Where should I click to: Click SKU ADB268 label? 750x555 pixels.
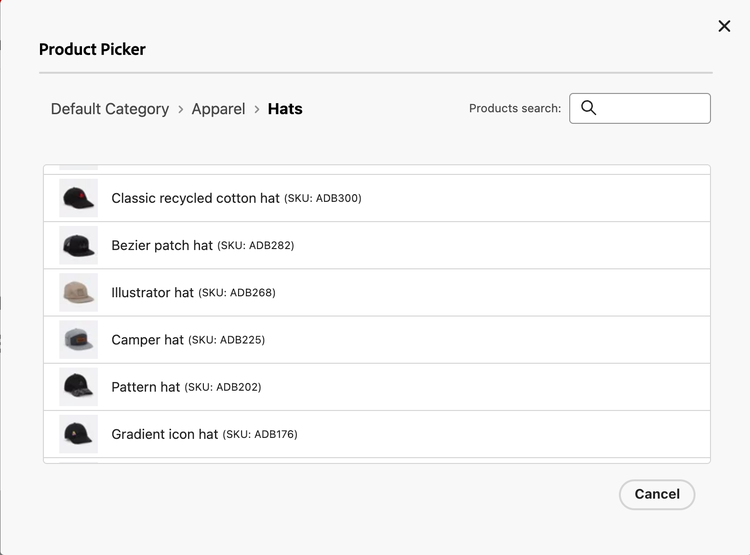237,292
